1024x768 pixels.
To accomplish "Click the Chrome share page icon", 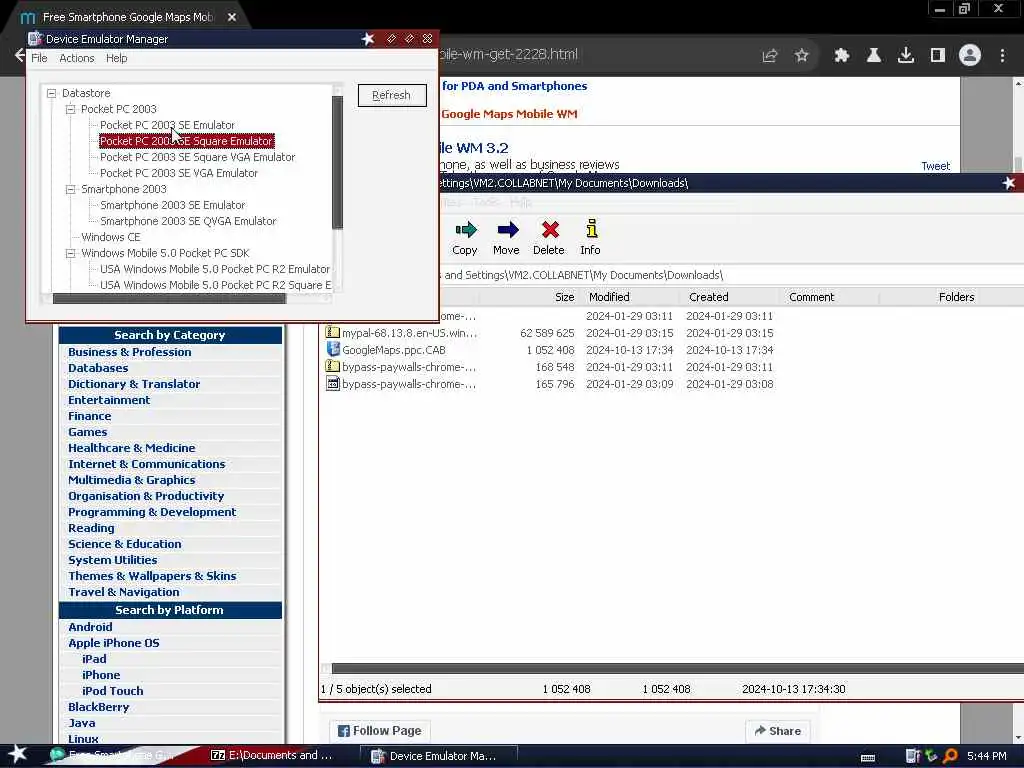I will [770, 56].
